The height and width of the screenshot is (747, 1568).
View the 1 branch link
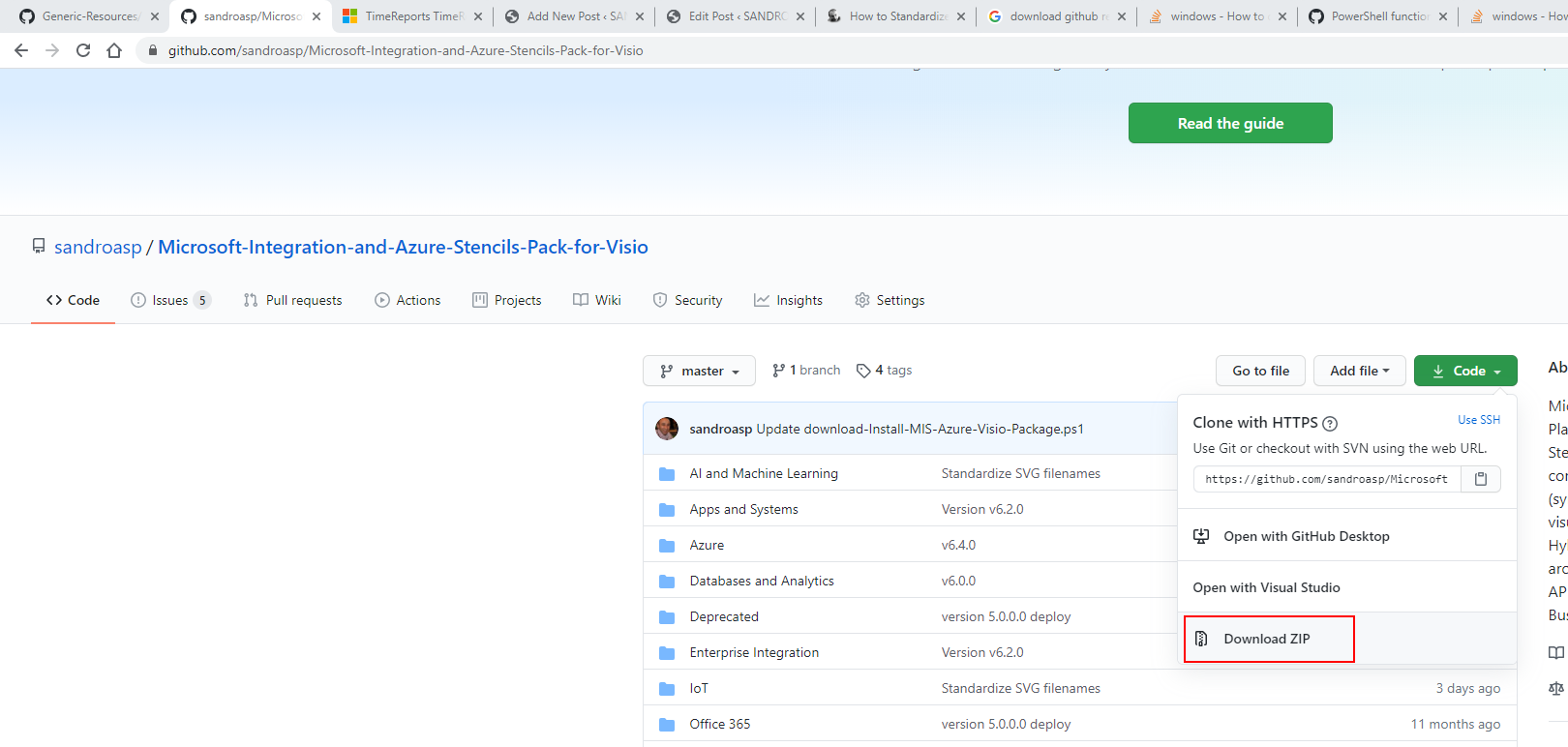coord(806,371)
